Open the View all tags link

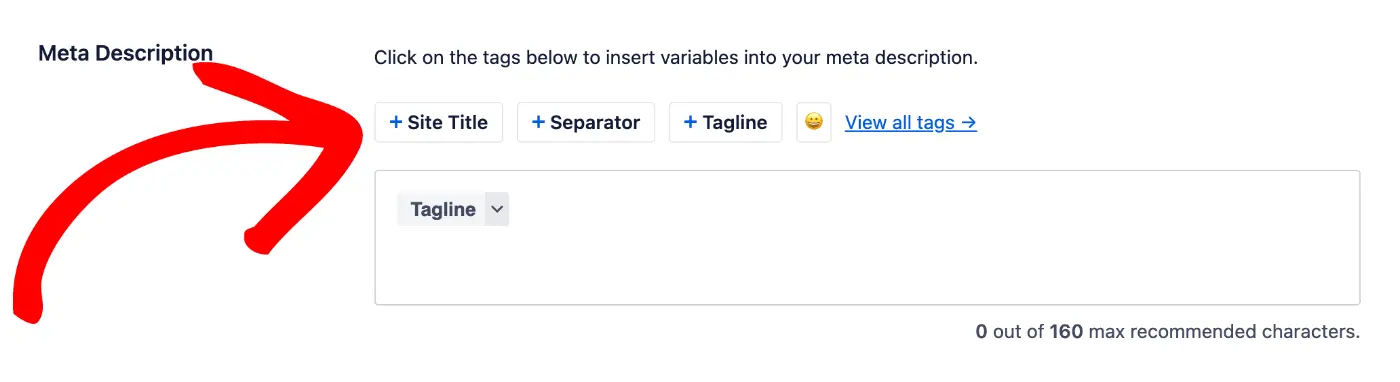click(911, 122)
